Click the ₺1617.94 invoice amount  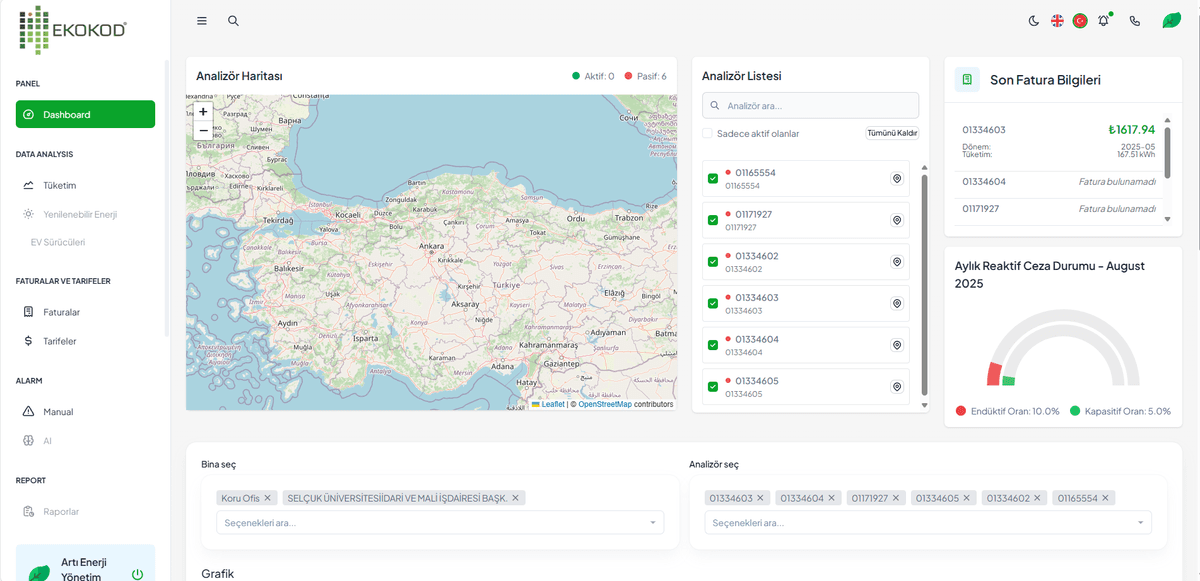[x=1131, y=129]
